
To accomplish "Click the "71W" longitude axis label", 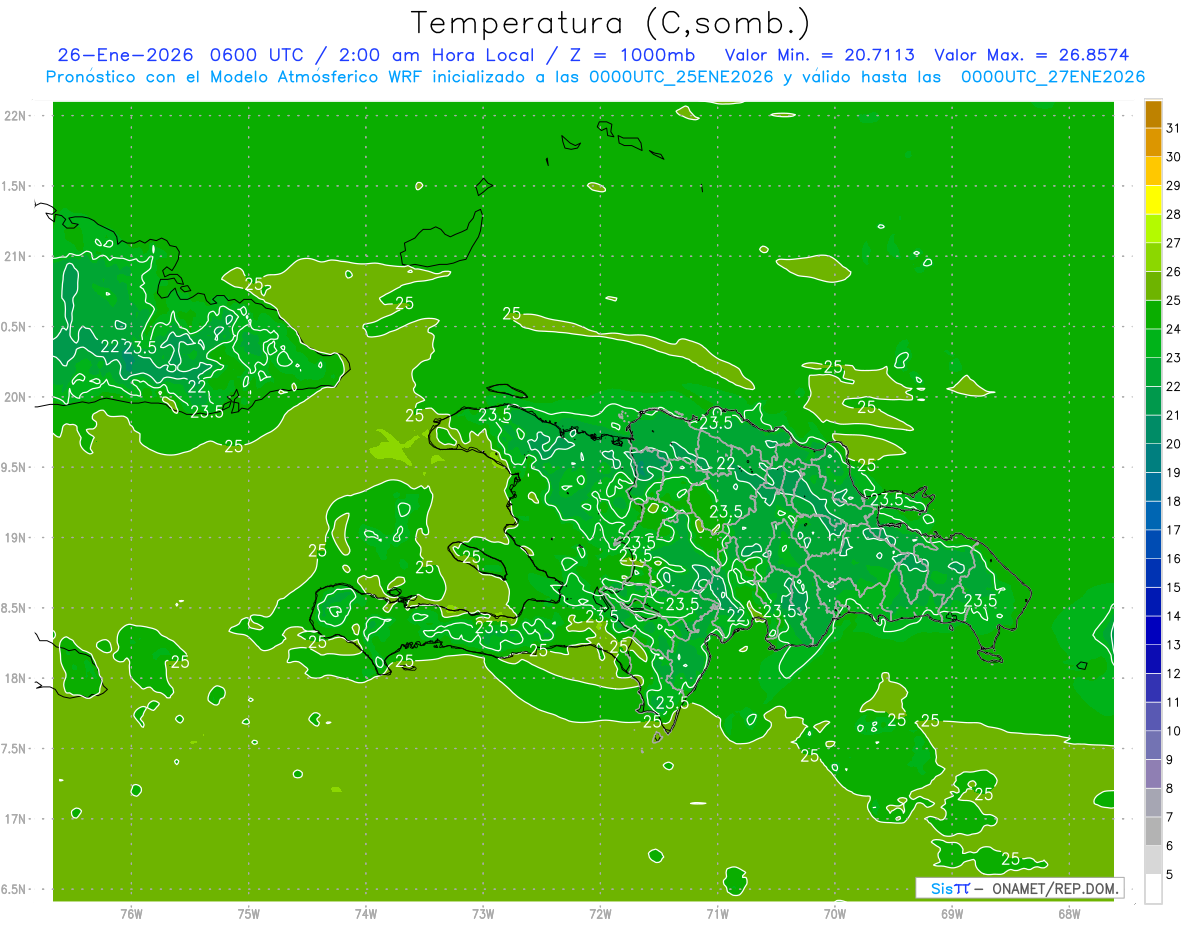I will [717, 914].
